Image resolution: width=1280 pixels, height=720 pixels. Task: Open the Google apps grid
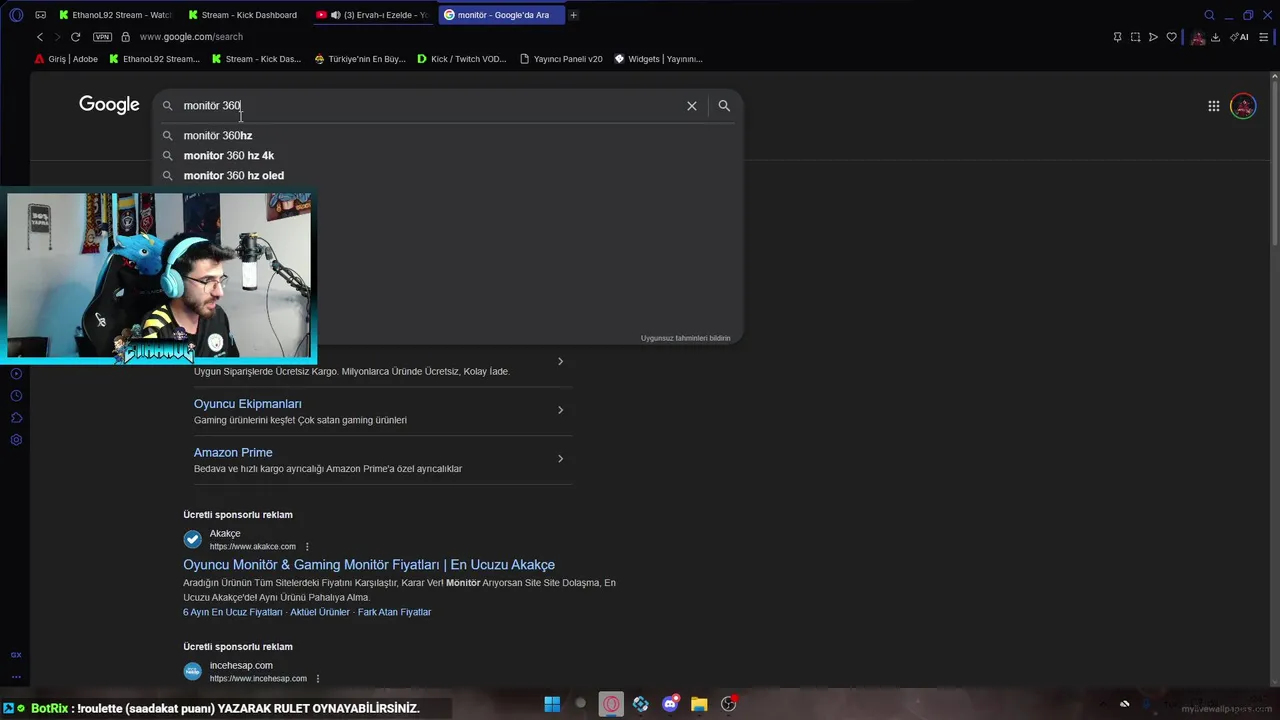tap(1213, 105)
